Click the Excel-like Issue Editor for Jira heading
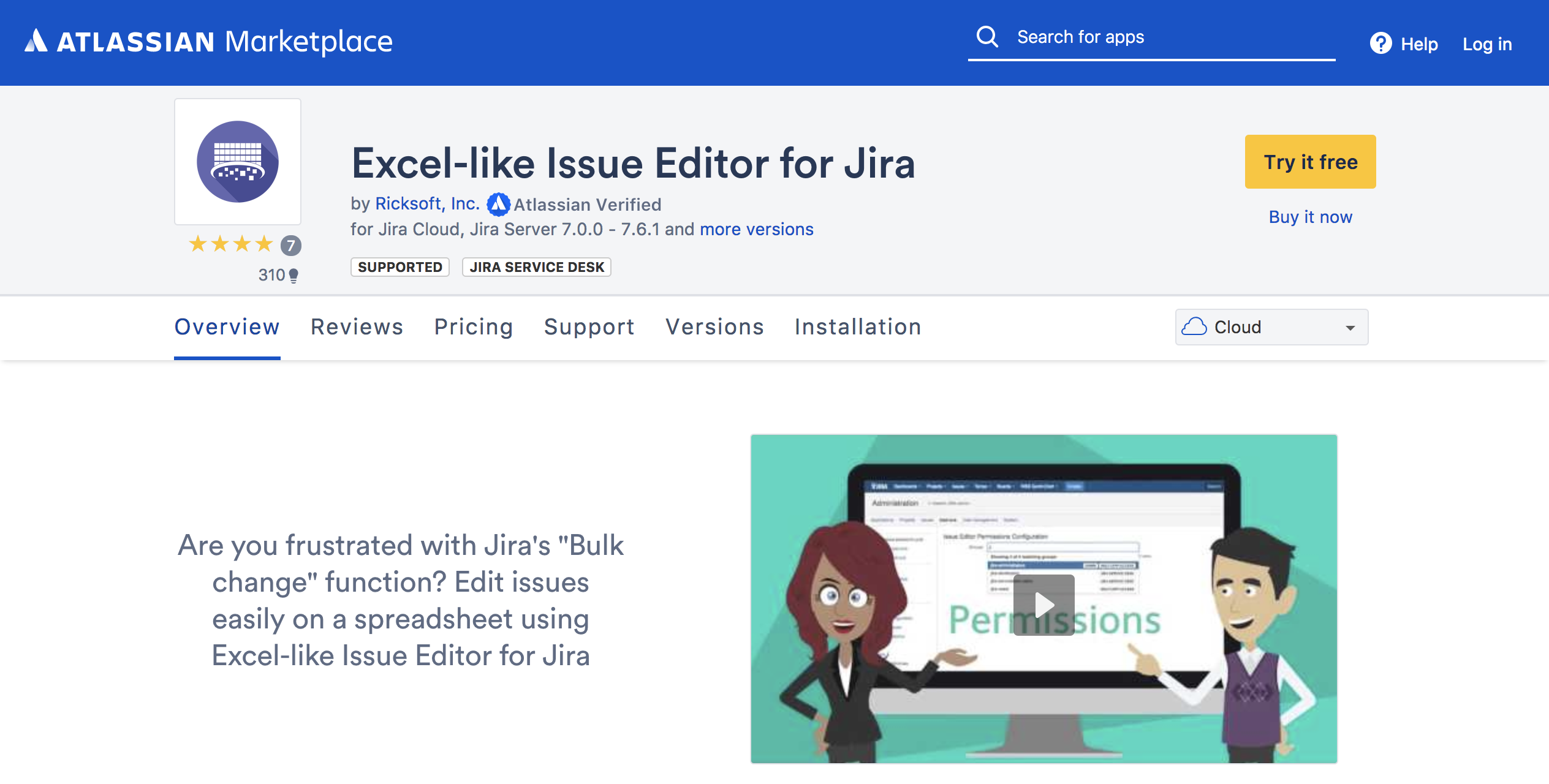The width and height of the screenshot is (1549, 784). (x=633, y=164)
